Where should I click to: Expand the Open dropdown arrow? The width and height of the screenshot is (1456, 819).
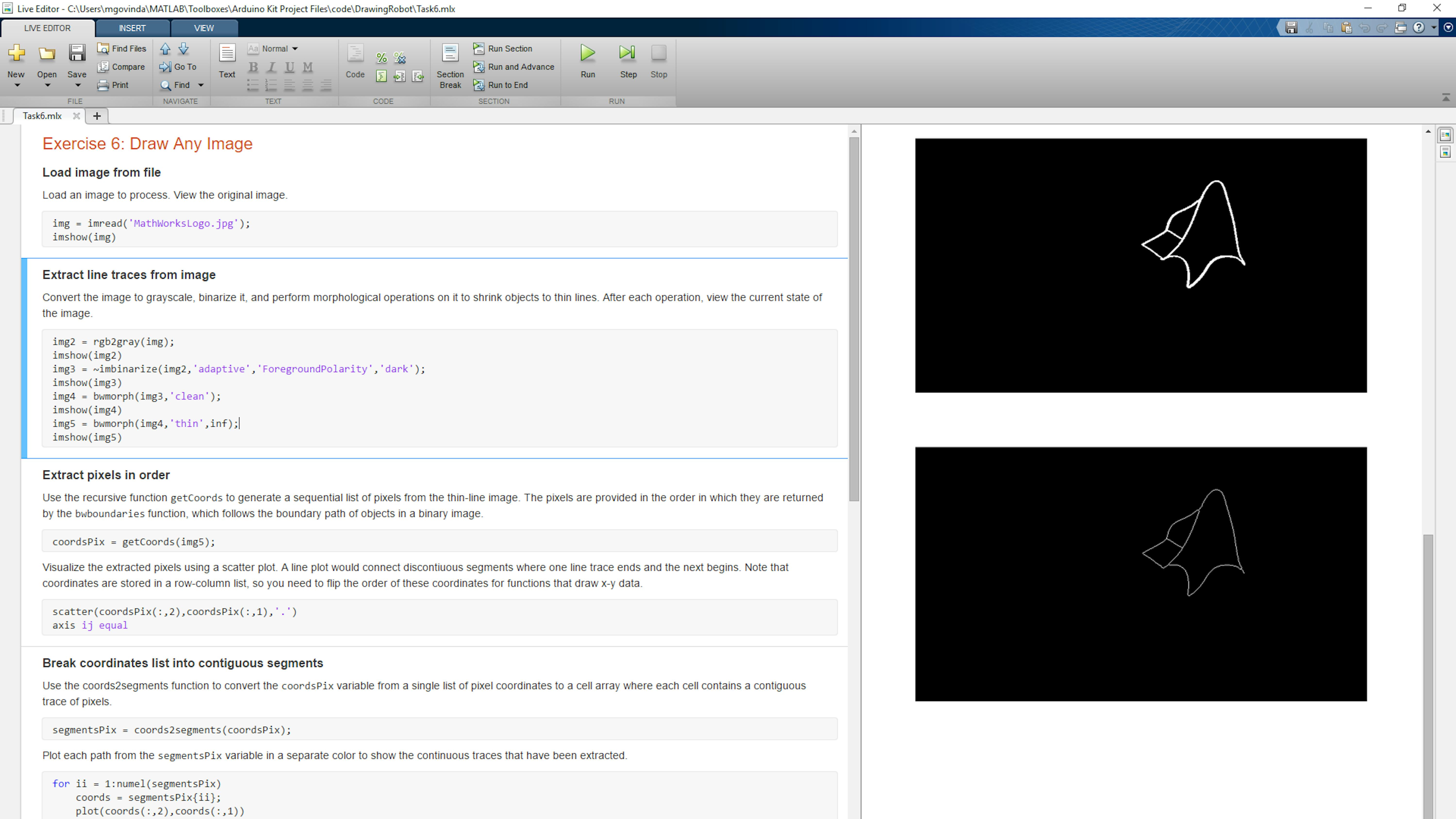click(48, 86)
